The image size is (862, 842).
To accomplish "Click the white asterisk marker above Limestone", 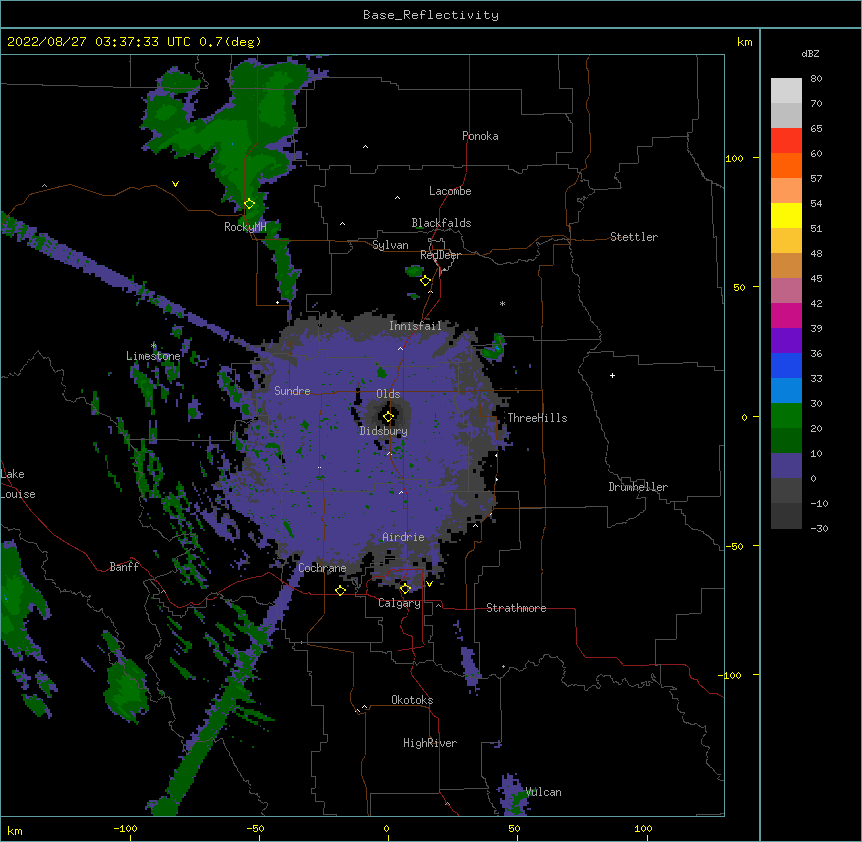I will 153,345.
